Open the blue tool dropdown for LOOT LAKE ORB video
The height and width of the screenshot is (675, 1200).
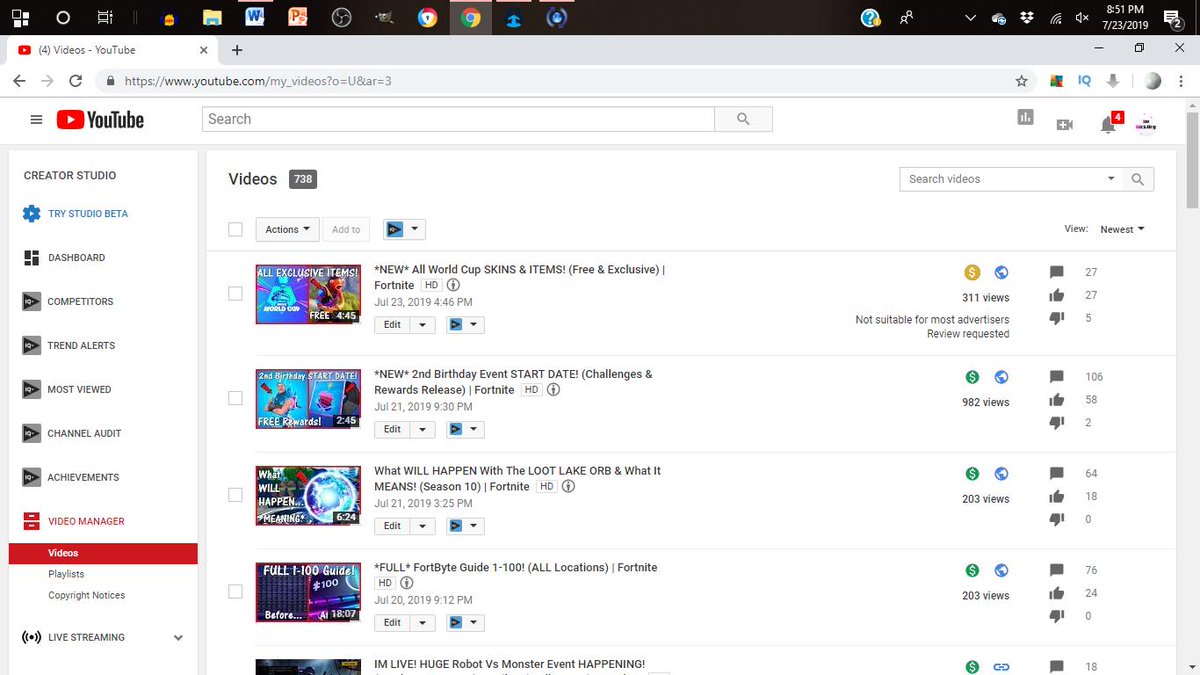point(464,526)
